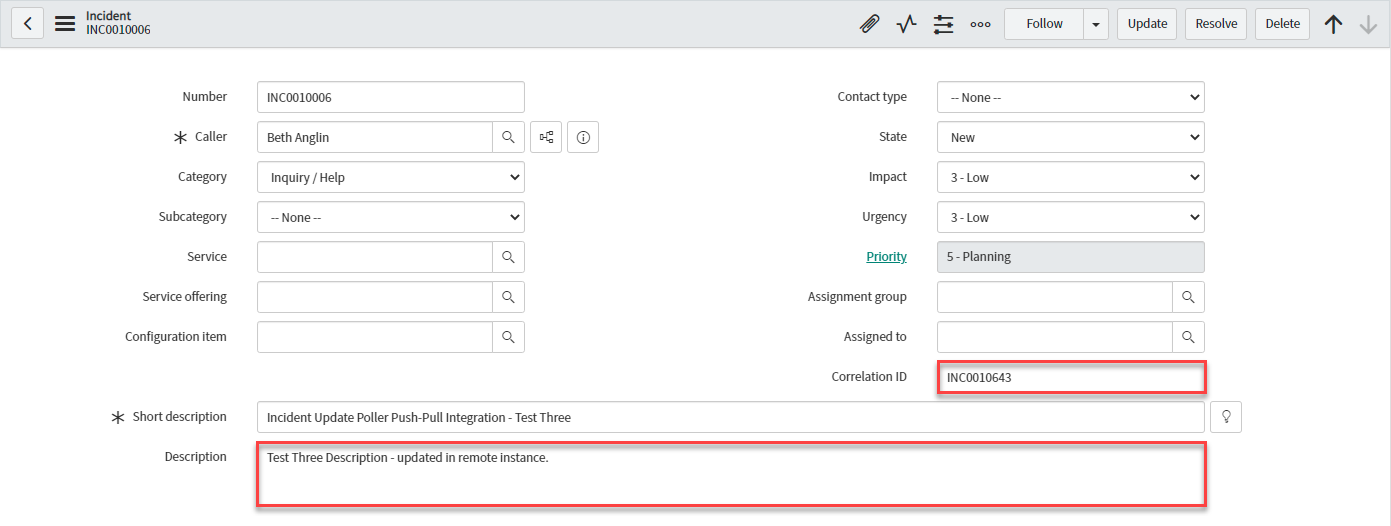
Task: Open the more options ellipsis icon
Action: pos(980,24)
